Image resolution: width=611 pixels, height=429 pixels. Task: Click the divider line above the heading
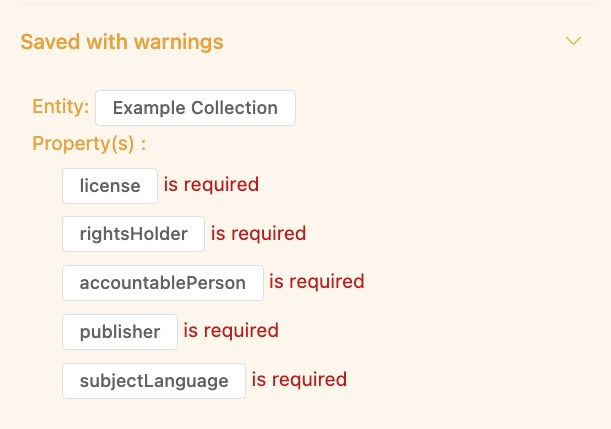coord(308,4)
